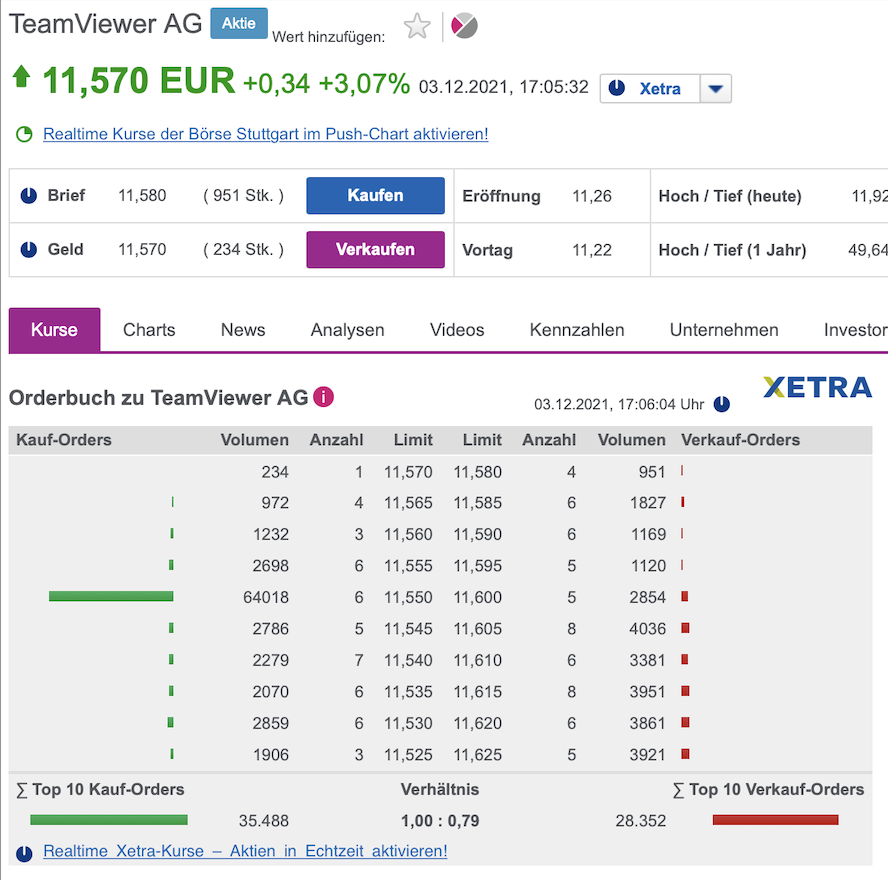Click the Brief price 11,580

[142, 195]
